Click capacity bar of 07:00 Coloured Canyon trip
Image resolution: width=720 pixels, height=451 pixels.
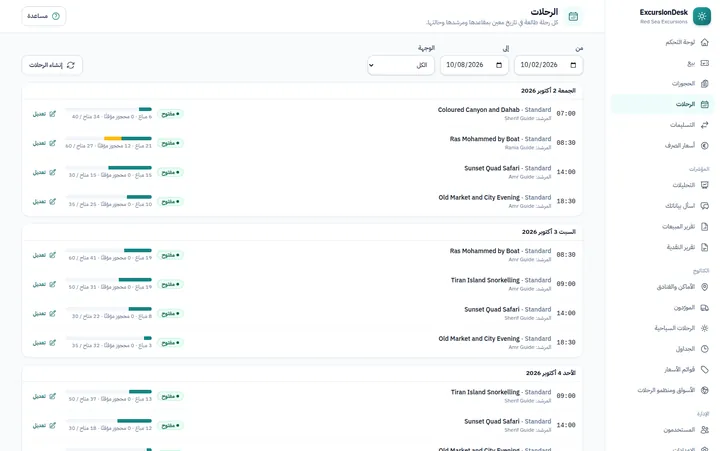[x=108, y=109]
